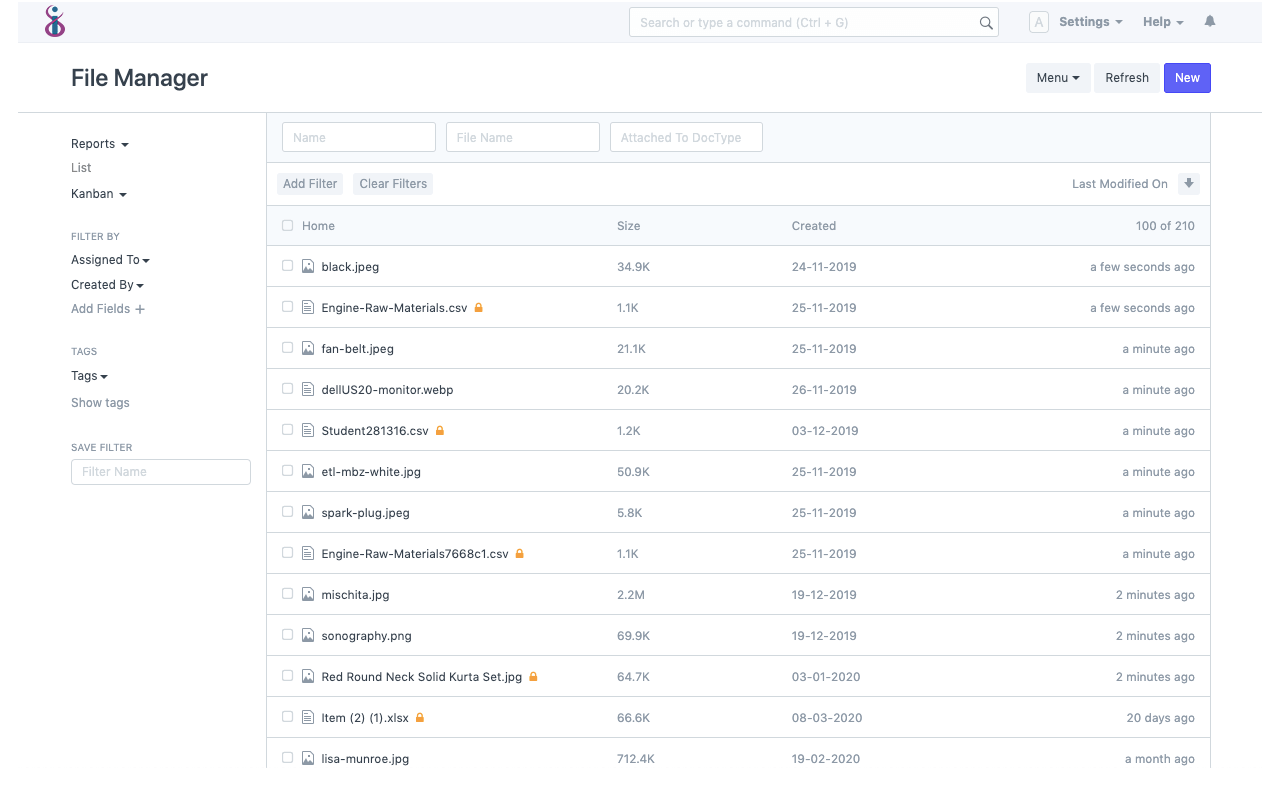Click the search magnifier icon

pyautogui.click(x=986, y=22)
